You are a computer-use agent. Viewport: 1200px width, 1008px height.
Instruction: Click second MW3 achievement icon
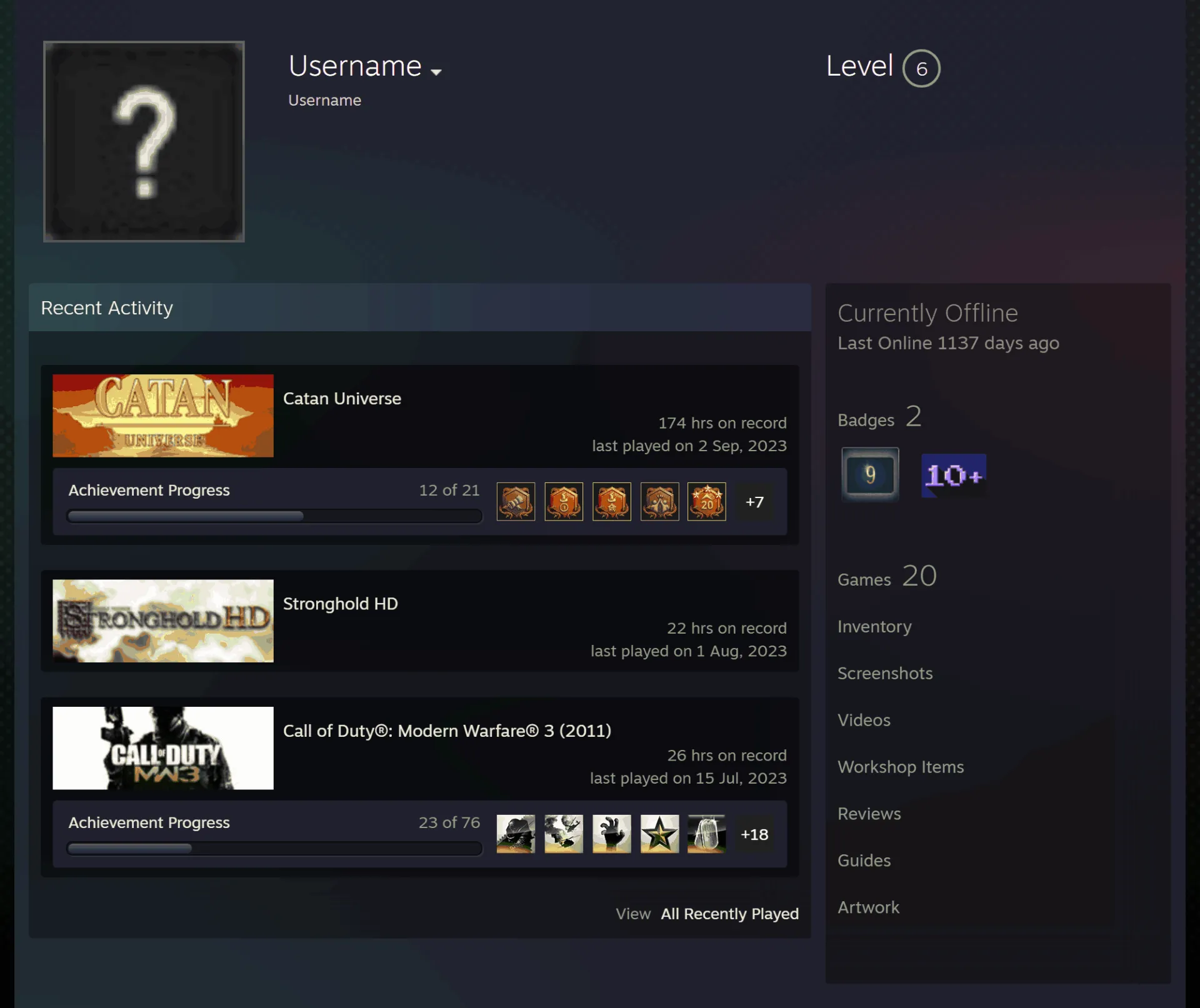point(564,834)
